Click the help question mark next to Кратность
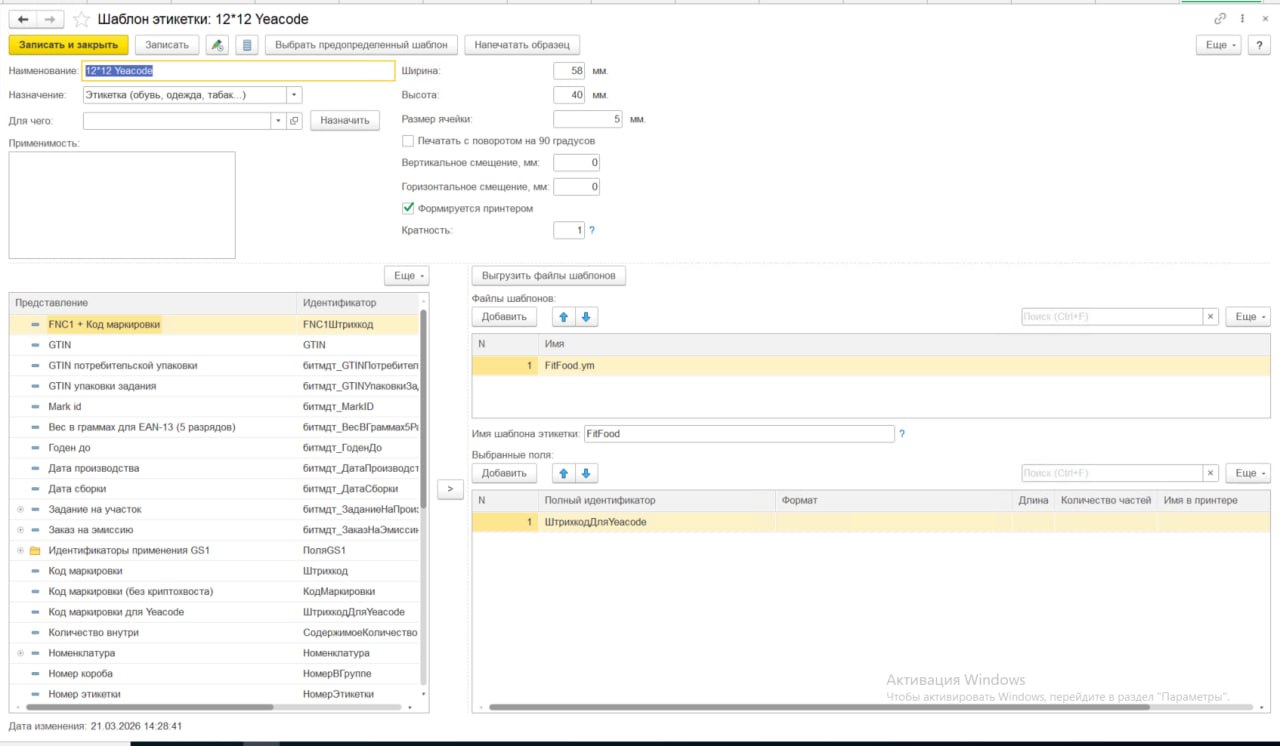The height and width of the screenshot is (746, 1280). point(592,231)
